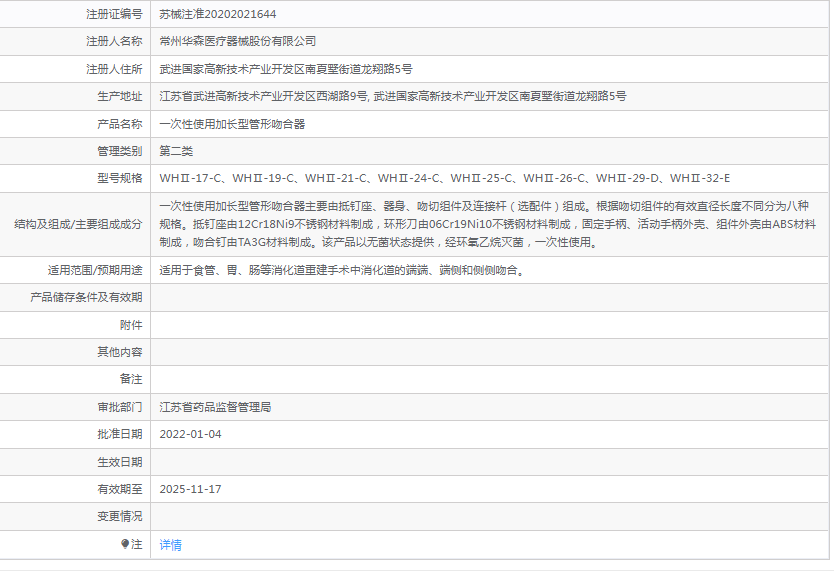The image size is (834, 571).
Task: Click the 变更情况 row label
Action: coord(120,516)
